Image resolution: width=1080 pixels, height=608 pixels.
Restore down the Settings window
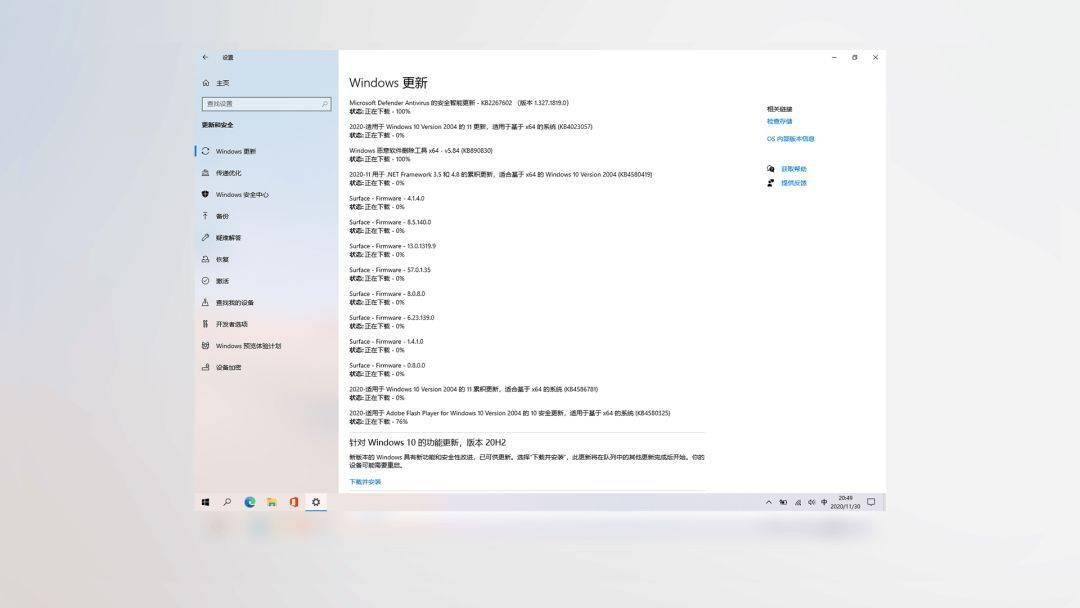(x=855, y=58)
